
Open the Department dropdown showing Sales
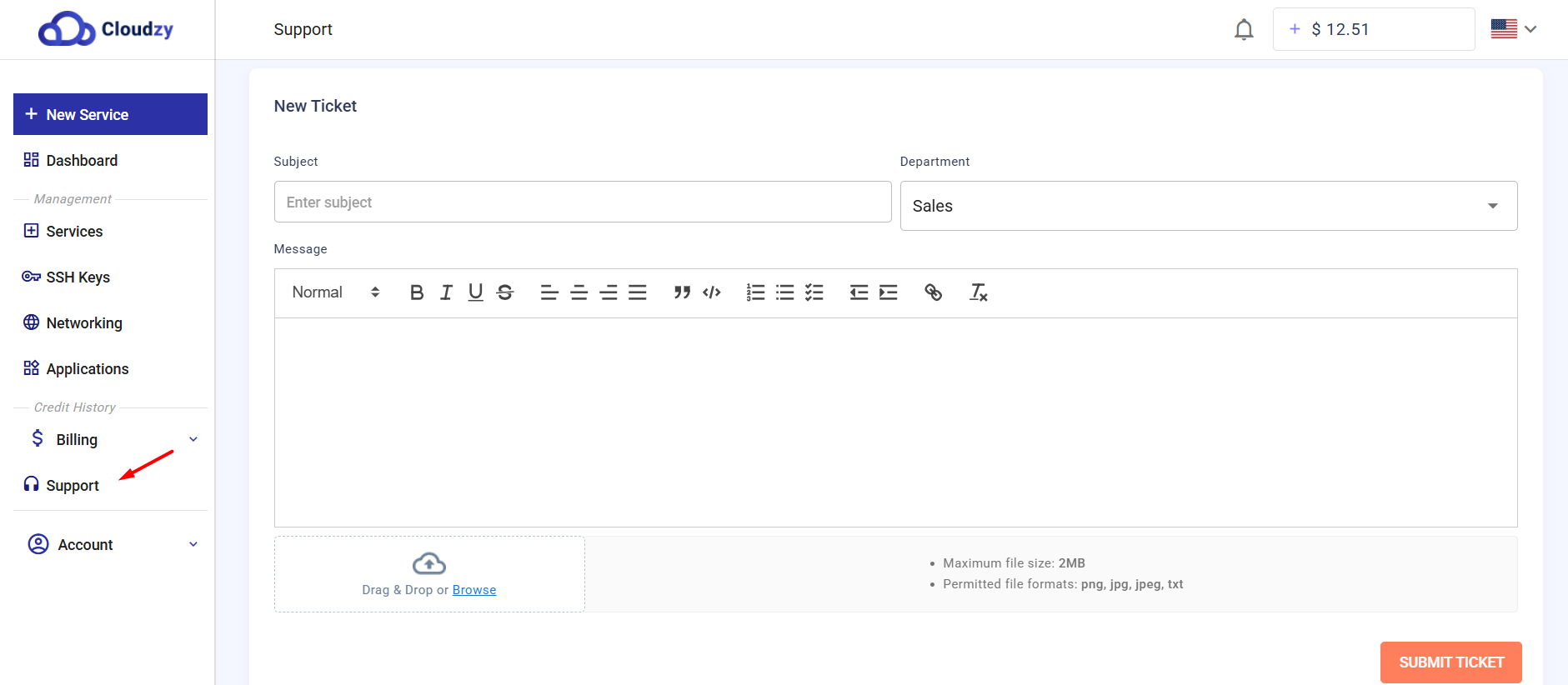(1209, 206)
